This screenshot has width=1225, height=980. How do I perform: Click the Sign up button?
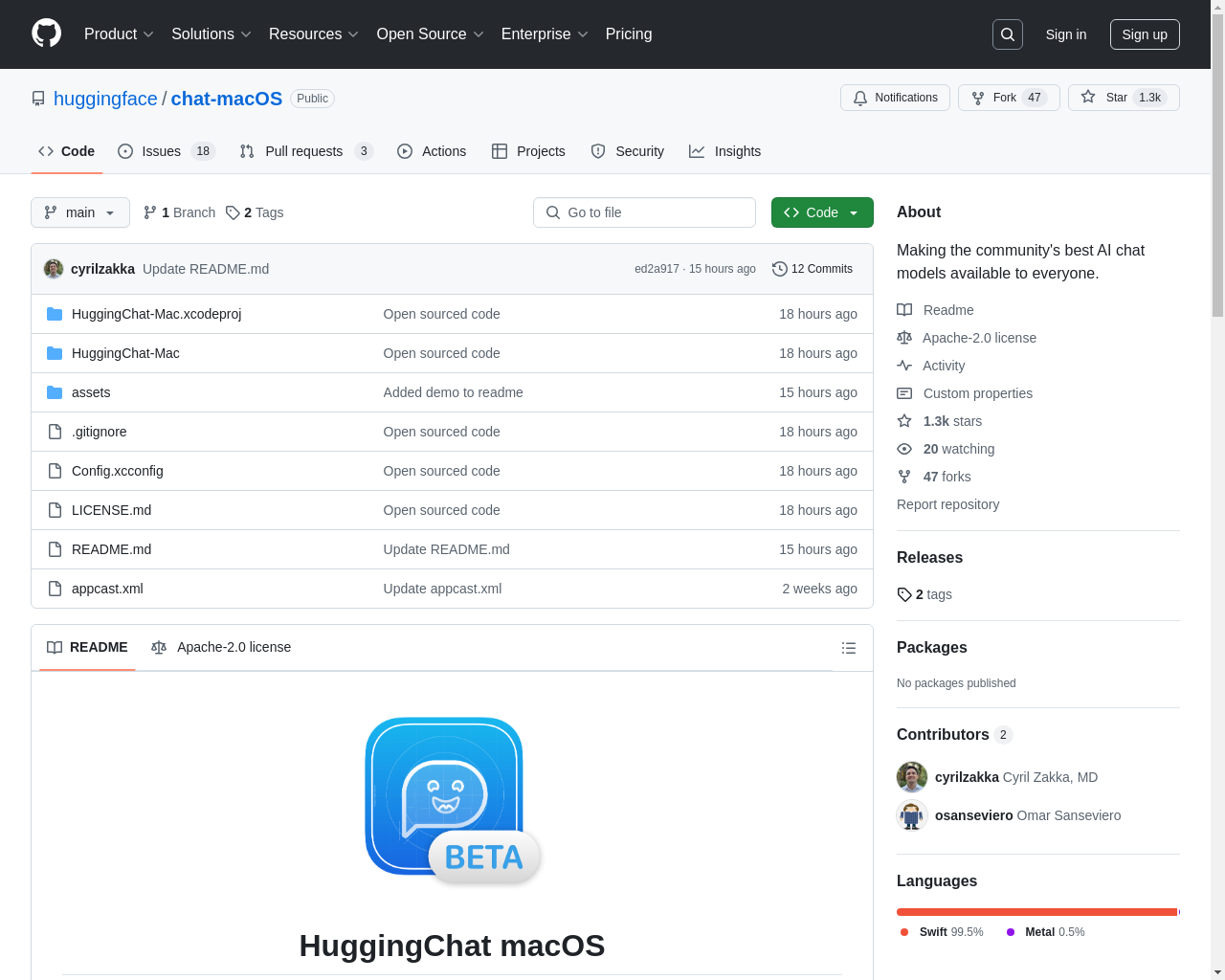1145,34
